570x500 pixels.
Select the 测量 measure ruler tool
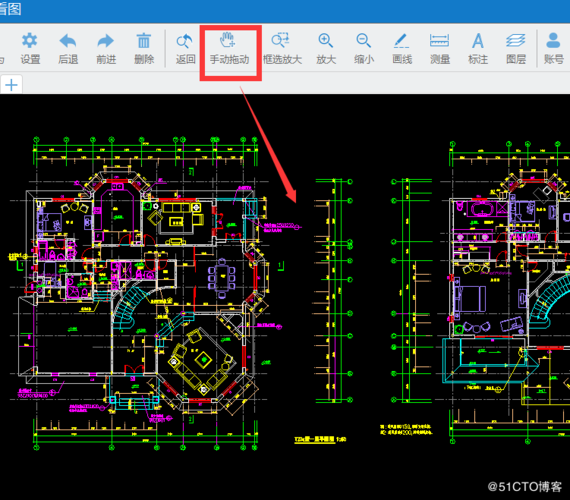coord(439,48)
